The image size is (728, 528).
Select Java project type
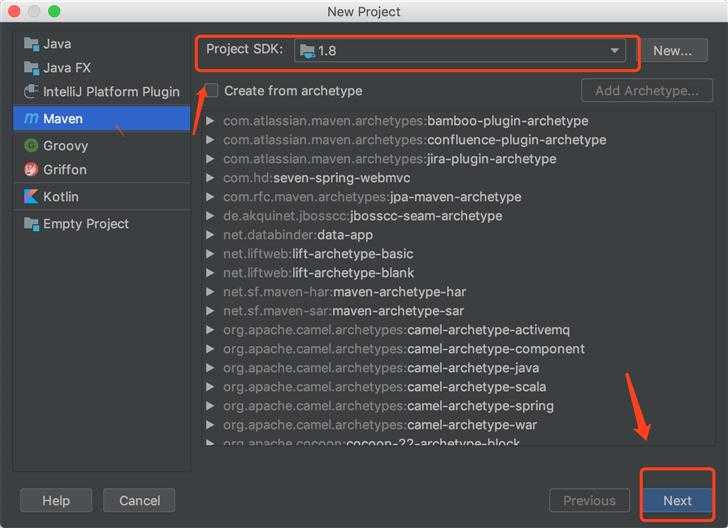[x=102, y=45]
